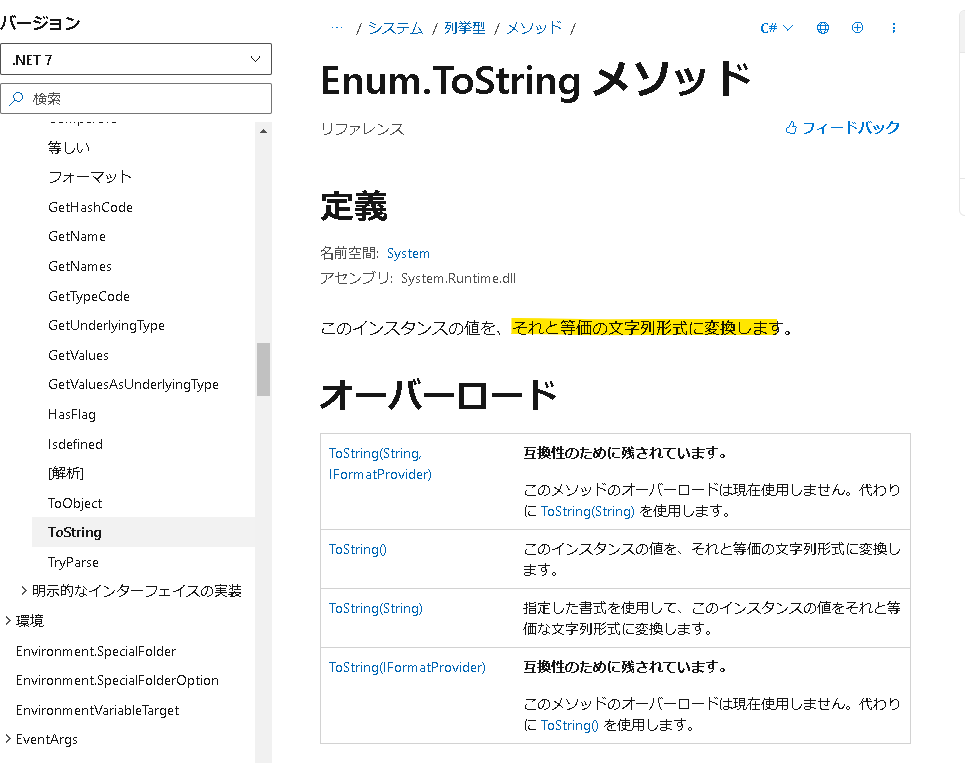Screen dimensions: 965x763
Task: Click the Enum.ToString メソッド page title
Action: point(535,80)
